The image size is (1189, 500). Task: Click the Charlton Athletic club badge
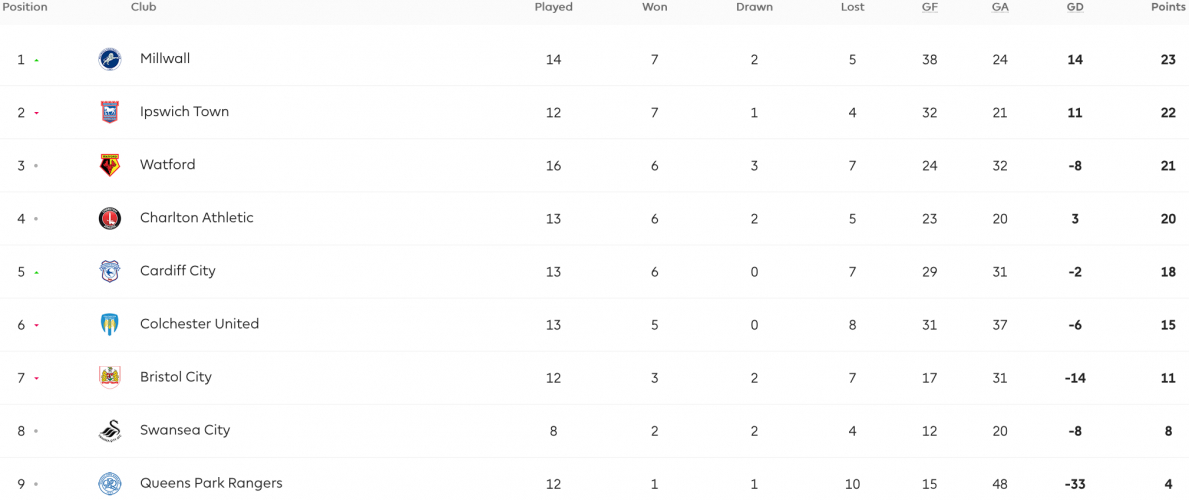109,219
